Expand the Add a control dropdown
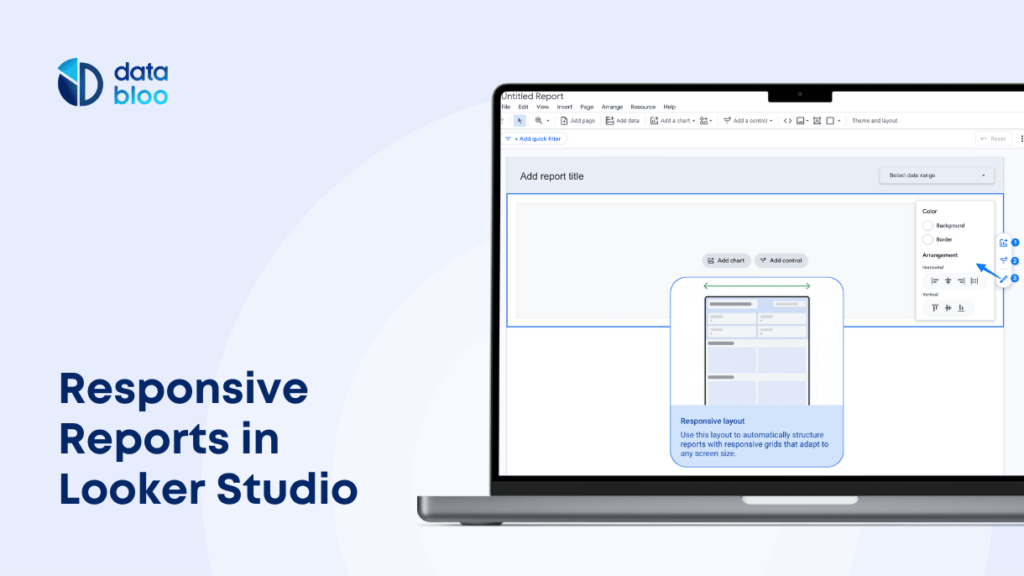The image size is (1024, 576). 748,120
